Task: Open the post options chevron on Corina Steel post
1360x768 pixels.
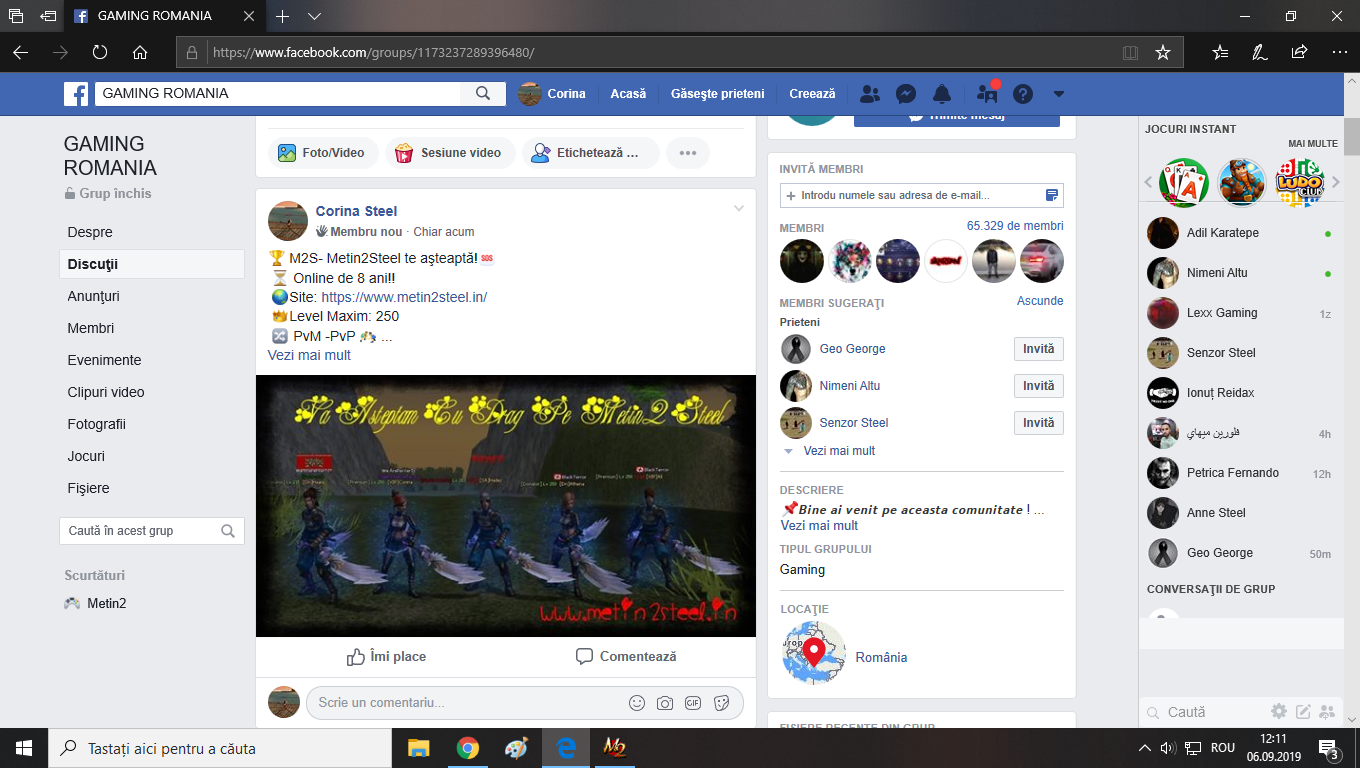Action: [739, 208]
